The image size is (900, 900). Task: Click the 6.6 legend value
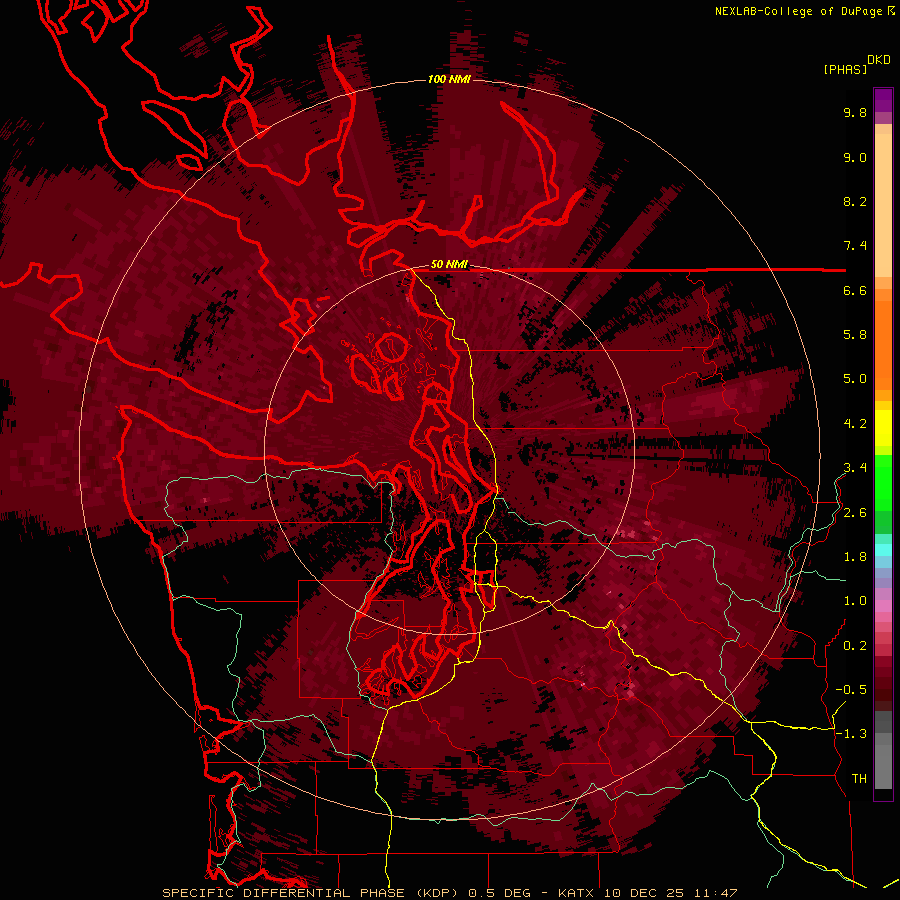(855, 290)
